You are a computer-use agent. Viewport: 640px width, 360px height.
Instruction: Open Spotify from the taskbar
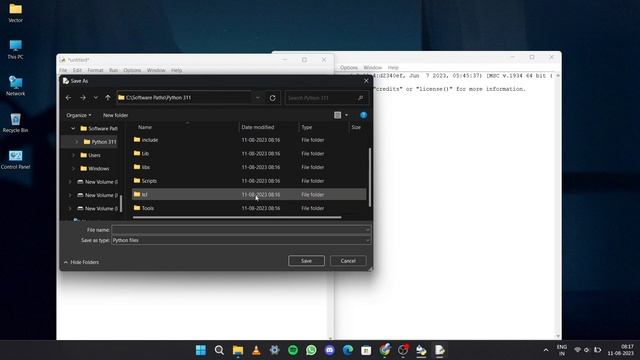[293, 350]
